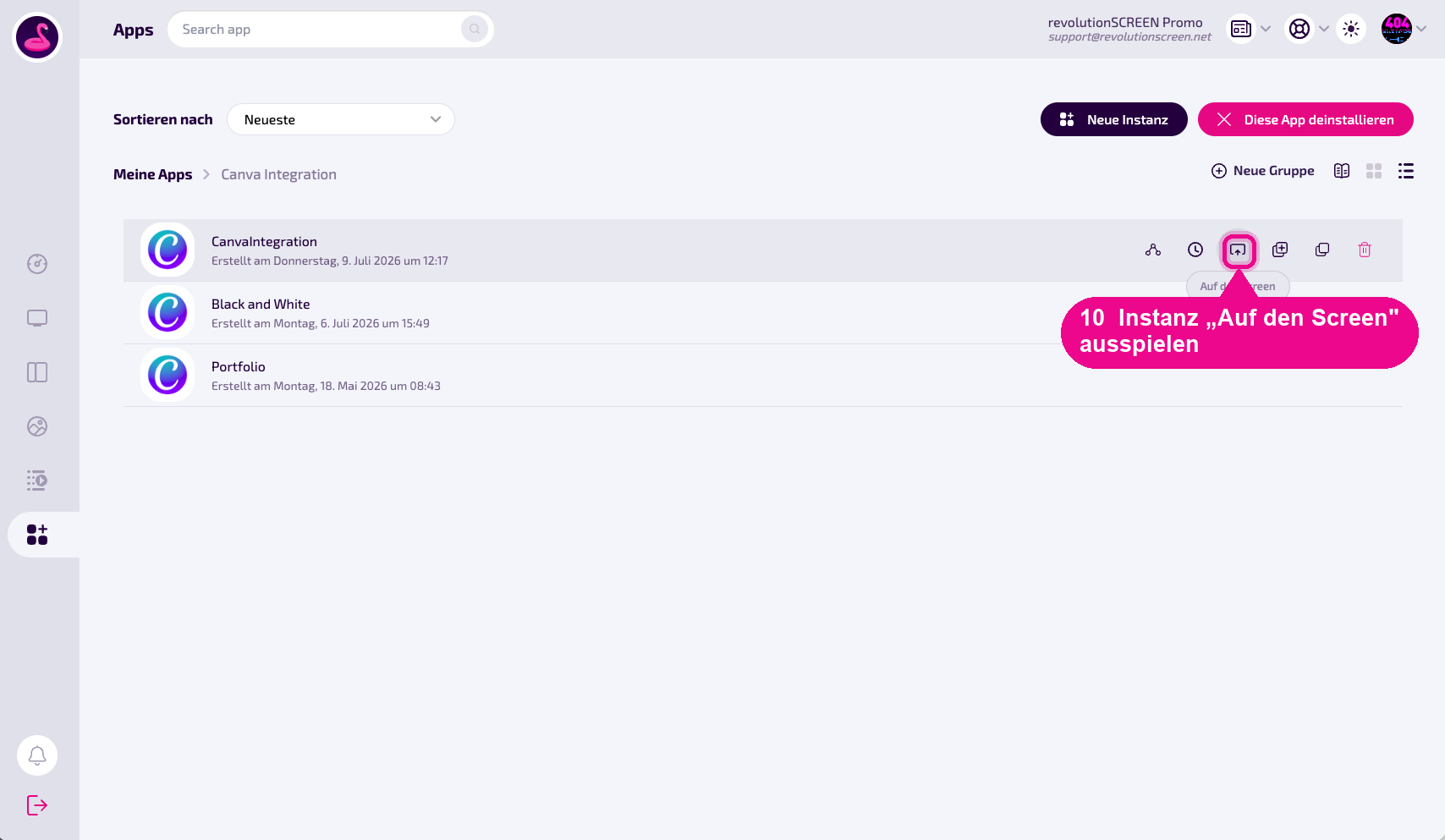Click trash icon to delete CanvaIntegration
Screen dimensions: 1445x840
click(1364, 250)
